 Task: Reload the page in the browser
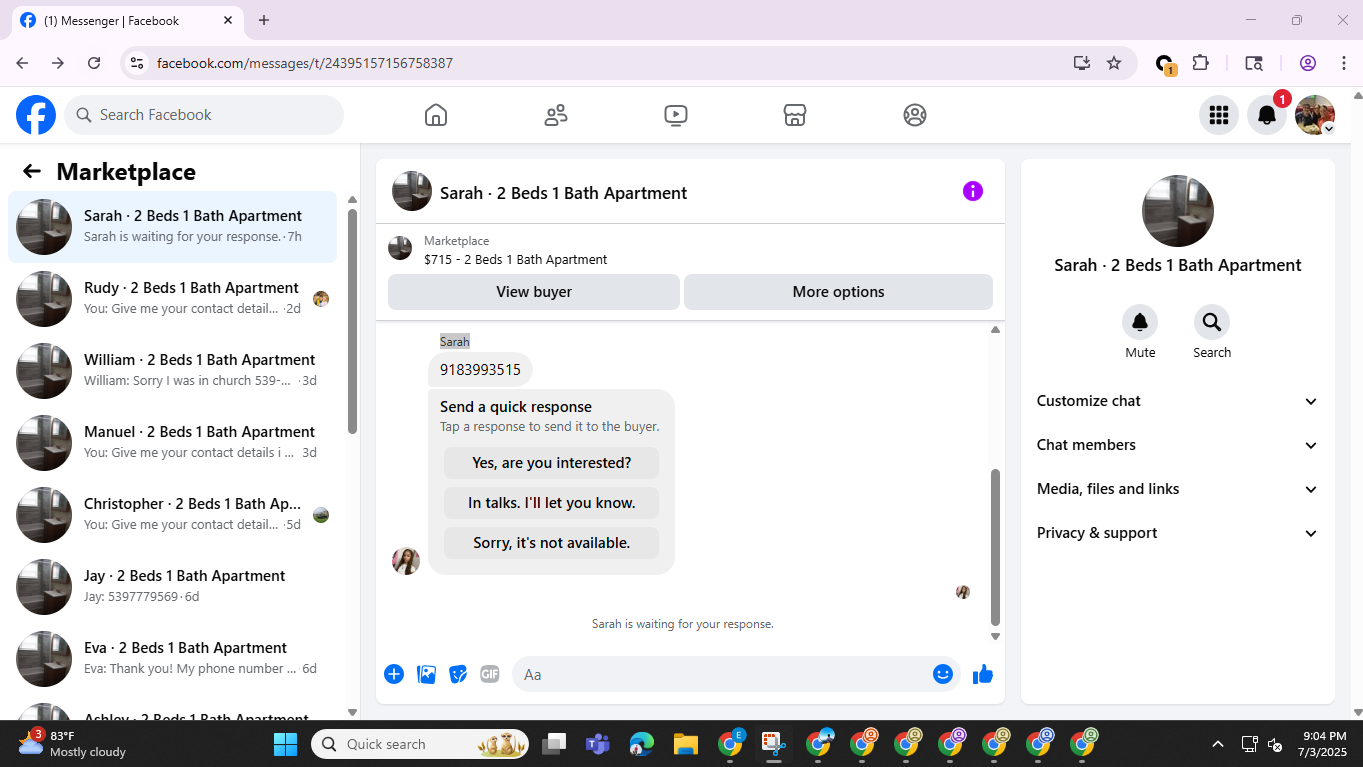(94, 63)
